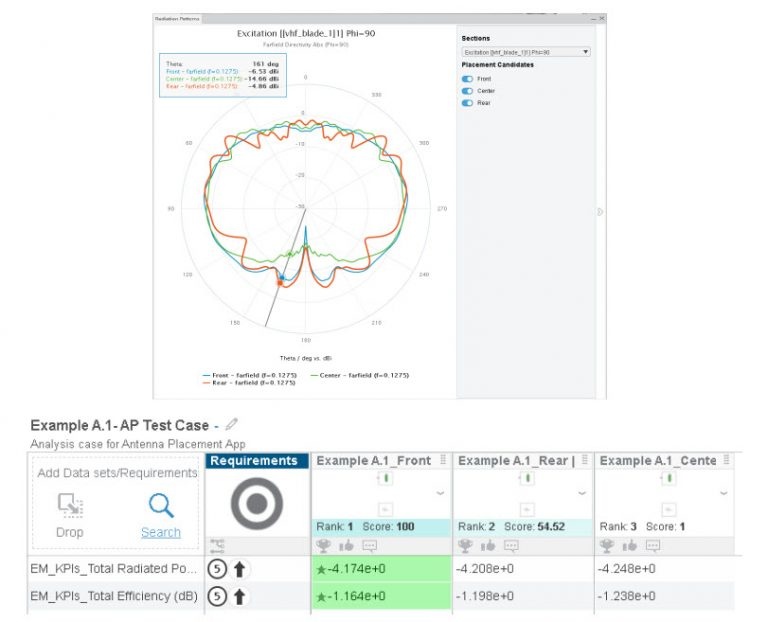Click the requirements hierarchy icon below the target
Viewport: 768px width, 622px height.
[x=217, y=545]
